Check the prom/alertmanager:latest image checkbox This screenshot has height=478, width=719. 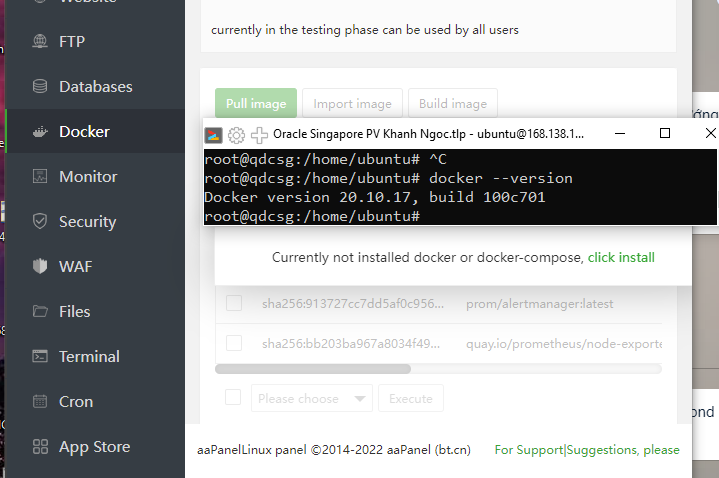(234, 303)
